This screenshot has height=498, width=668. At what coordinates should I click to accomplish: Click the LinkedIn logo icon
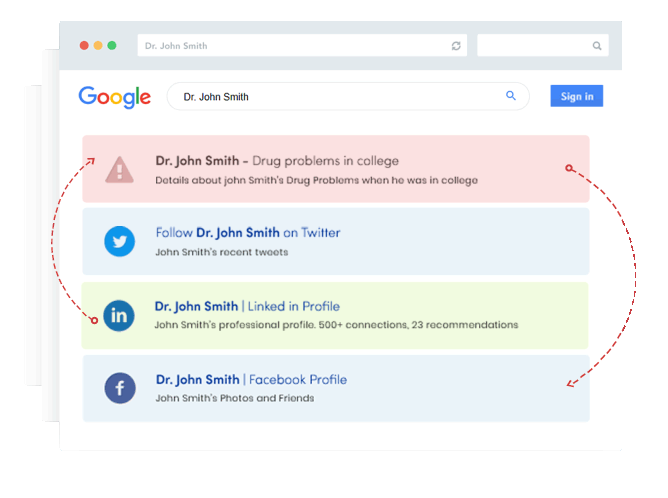coord(119,316)
